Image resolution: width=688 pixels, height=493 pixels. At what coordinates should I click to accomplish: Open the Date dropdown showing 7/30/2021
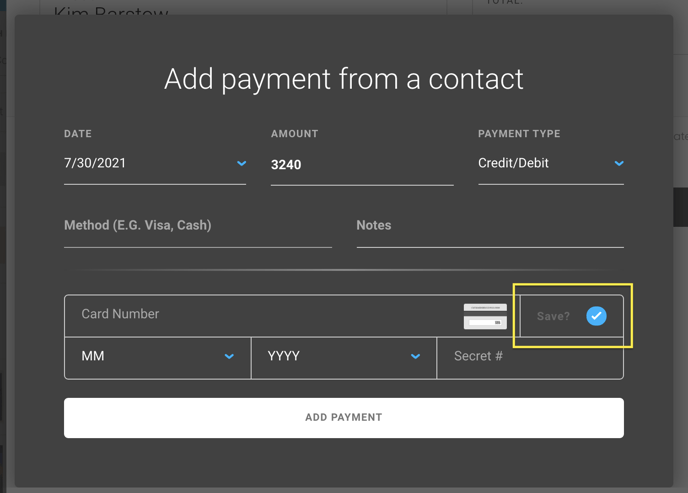(x=155, y=163)
